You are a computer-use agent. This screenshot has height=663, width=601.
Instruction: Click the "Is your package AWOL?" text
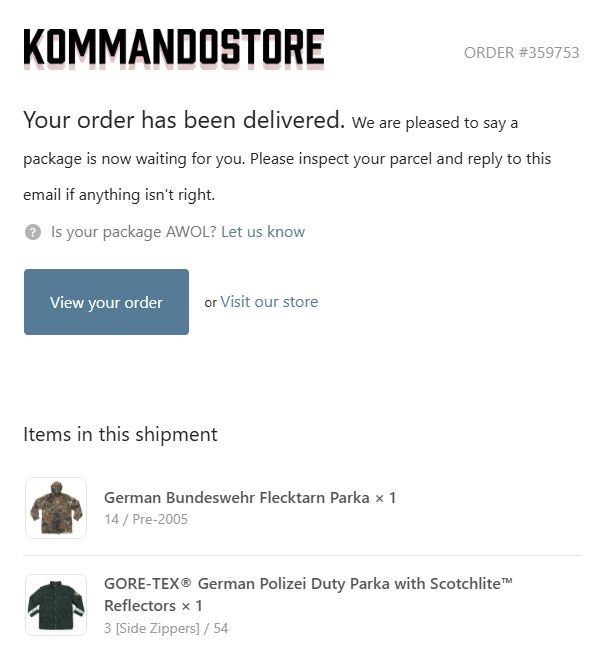134,232
